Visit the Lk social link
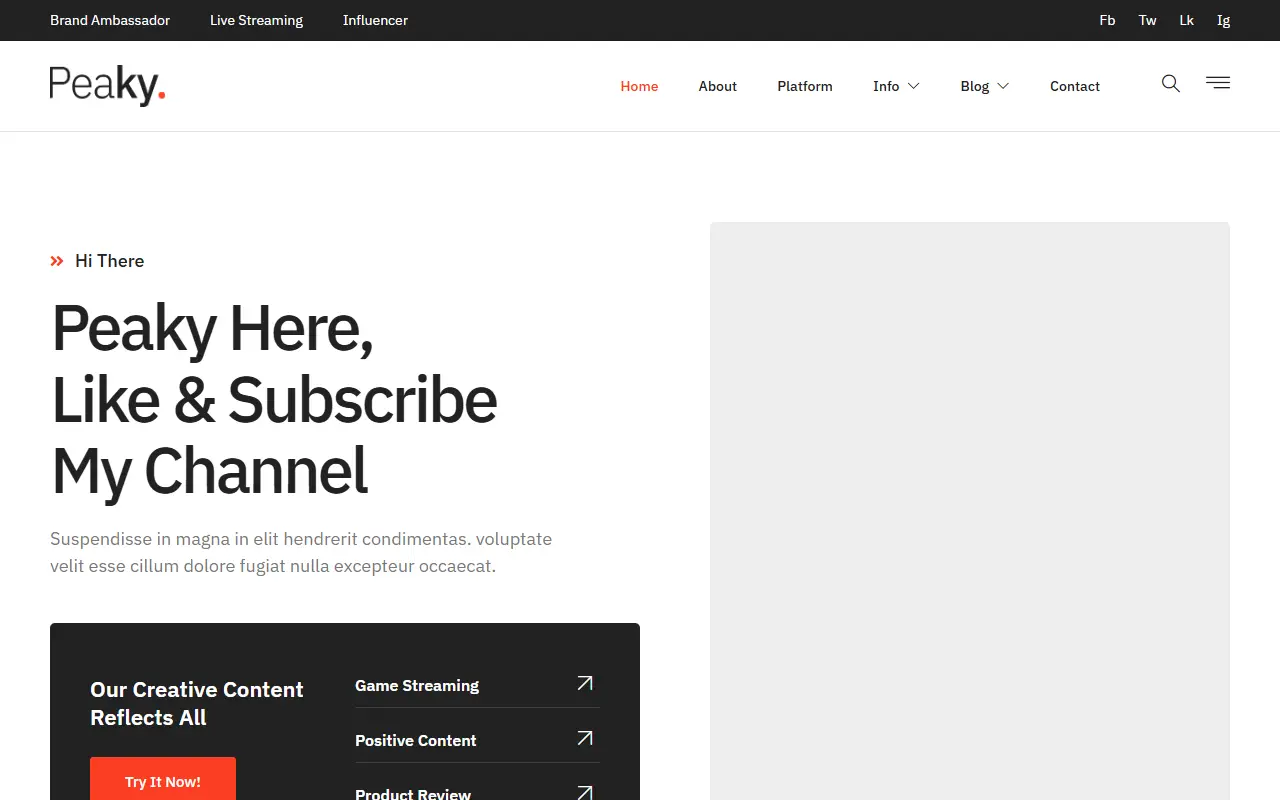This screenshot has width=1280, height=800. (1187, 20)
